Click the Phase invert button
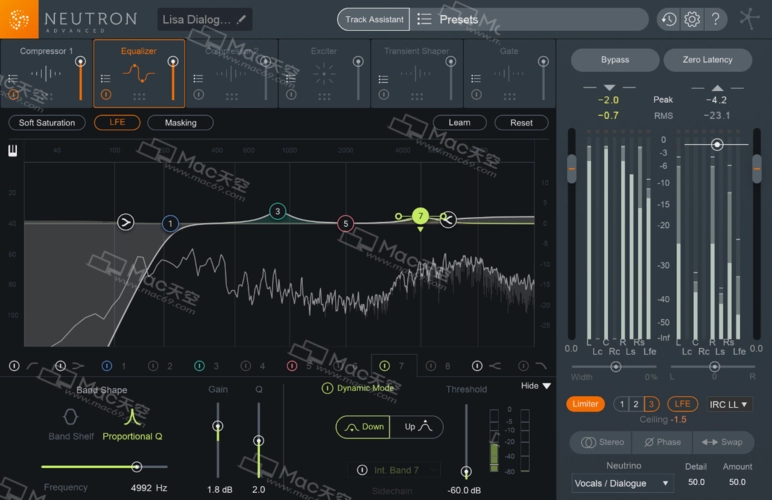772x500 pixels. pos(662,442)
